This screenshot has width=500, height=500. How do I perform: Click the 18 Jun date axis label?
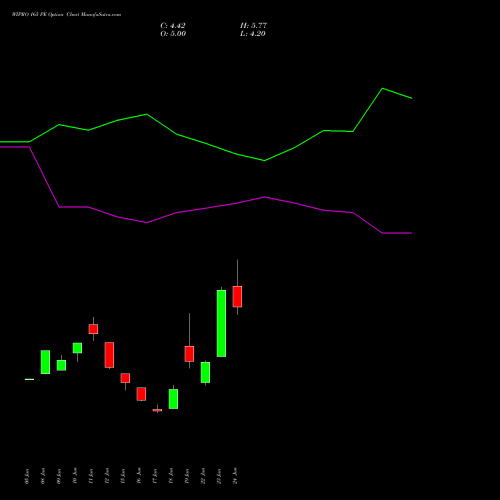point(171,476)
